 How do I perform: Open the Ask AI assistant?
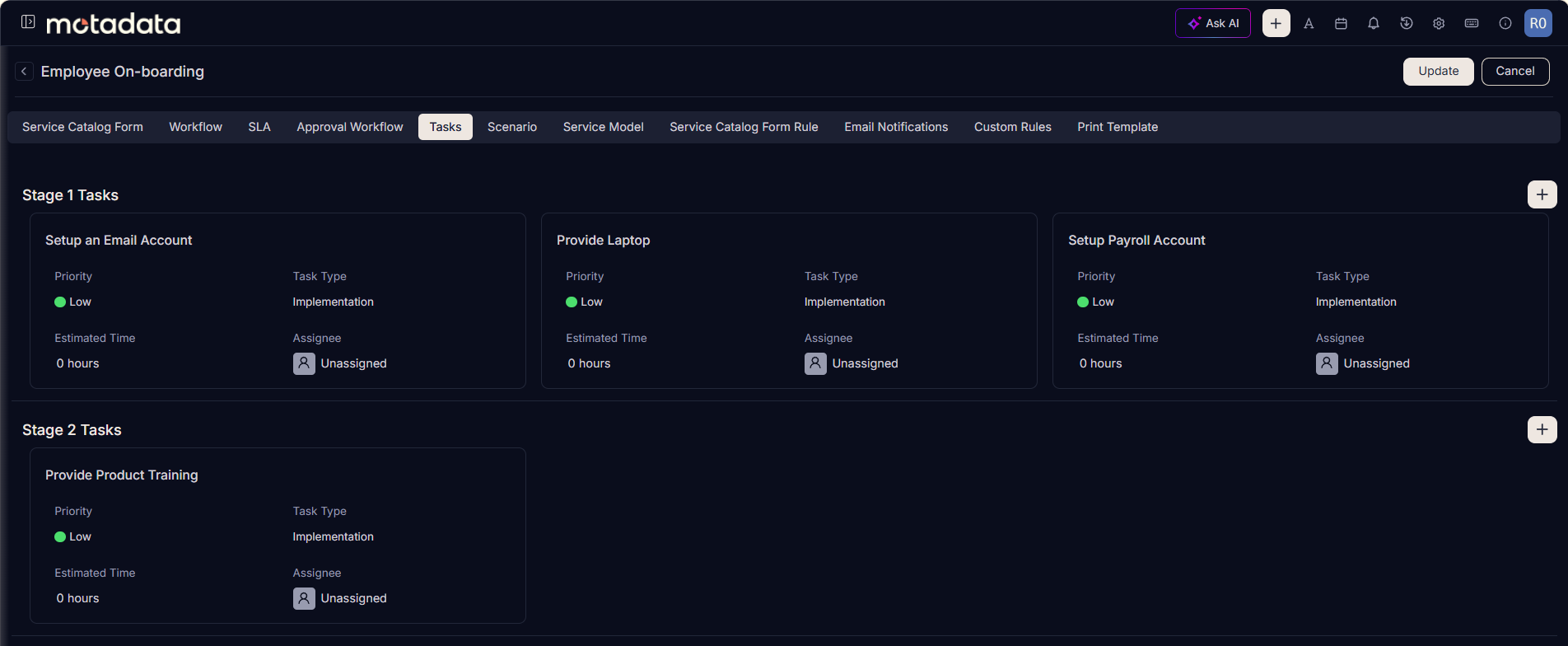1213,23
